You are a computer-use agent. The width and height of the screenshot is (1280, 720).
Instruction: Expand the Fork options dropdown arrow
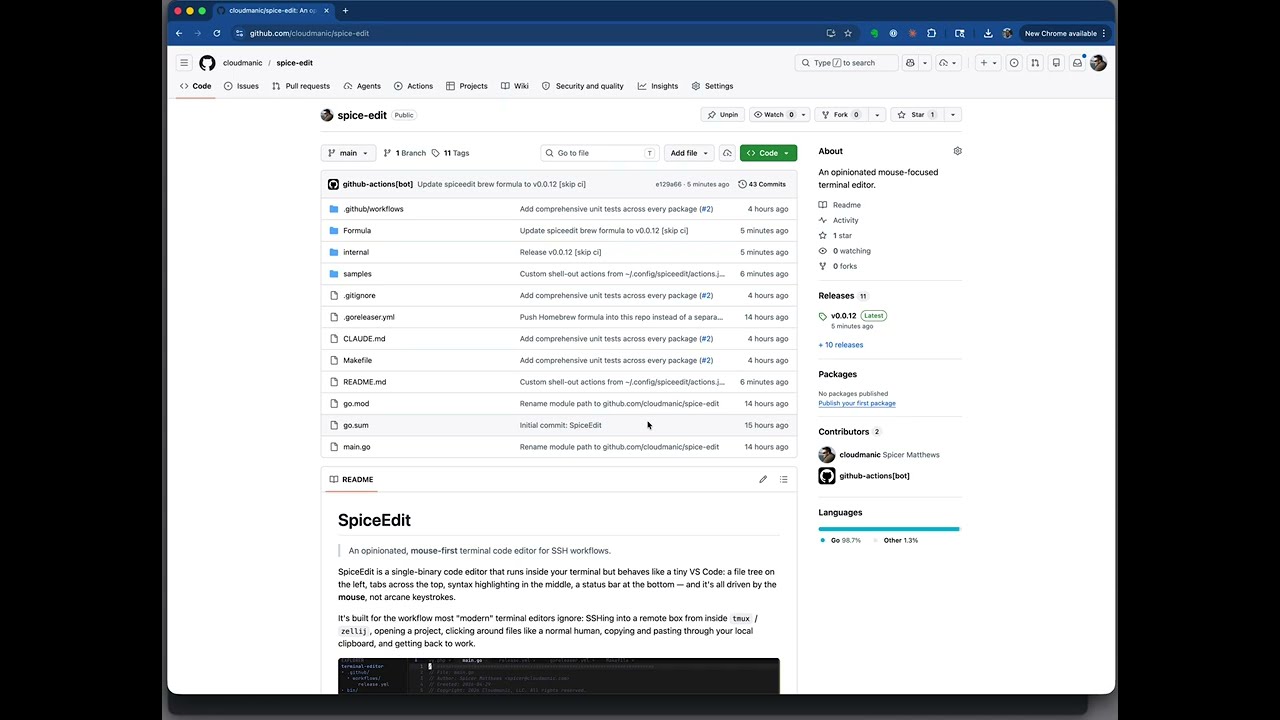877,115
